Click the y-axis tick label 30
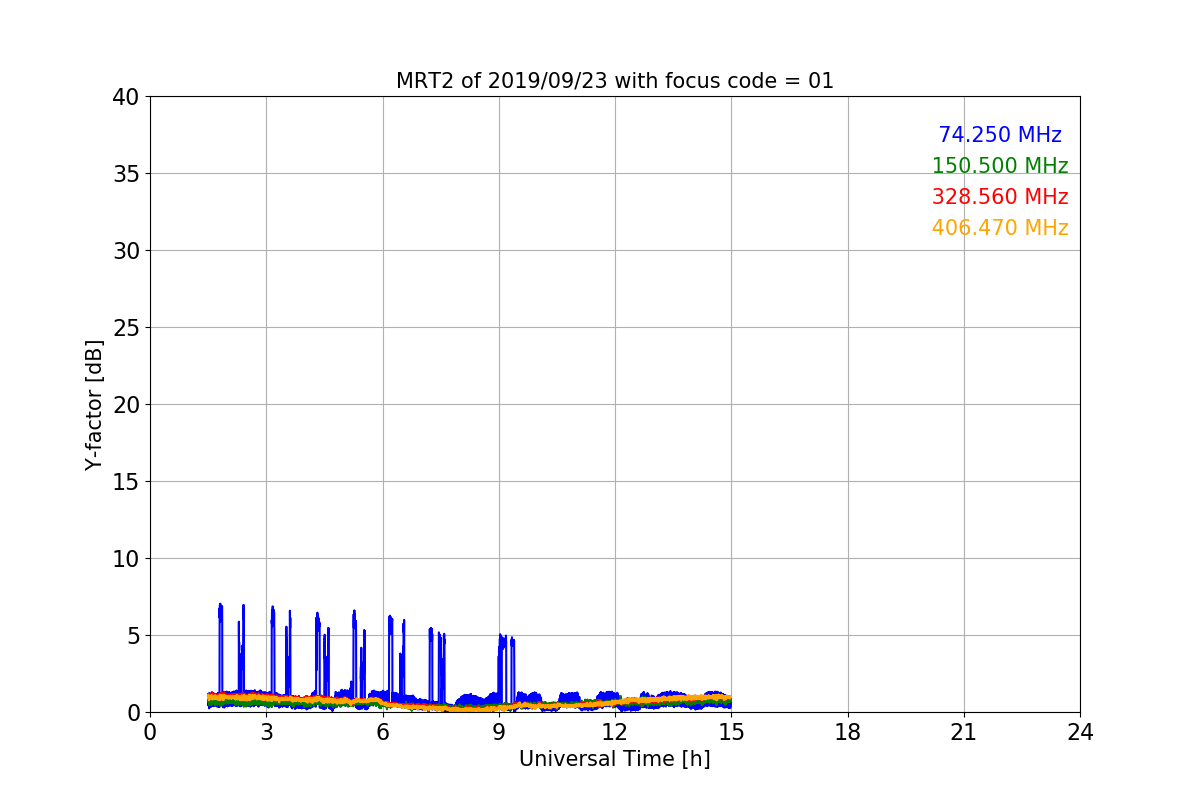The height and width of the screenshot is (800, 1200). (125, 251)
